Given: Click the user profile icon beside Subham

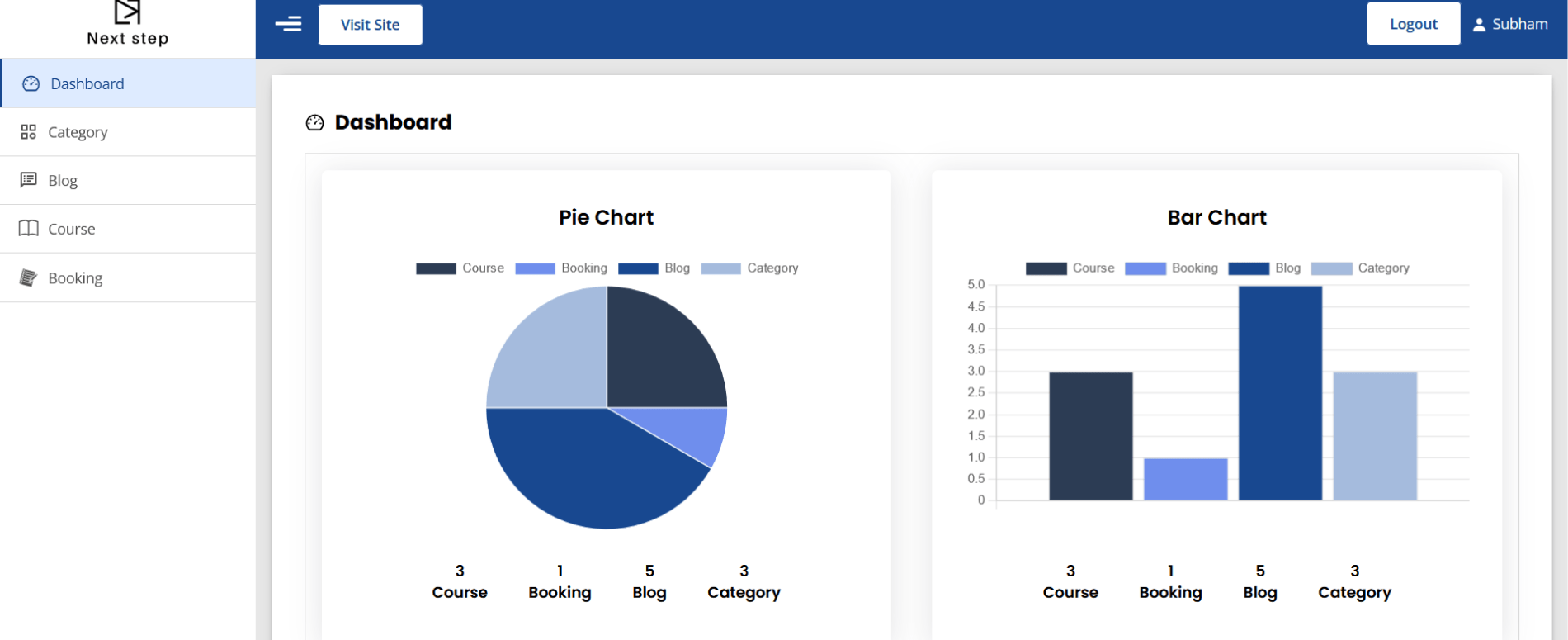Looking at the screenshot, I should [x=1479, y=25].
